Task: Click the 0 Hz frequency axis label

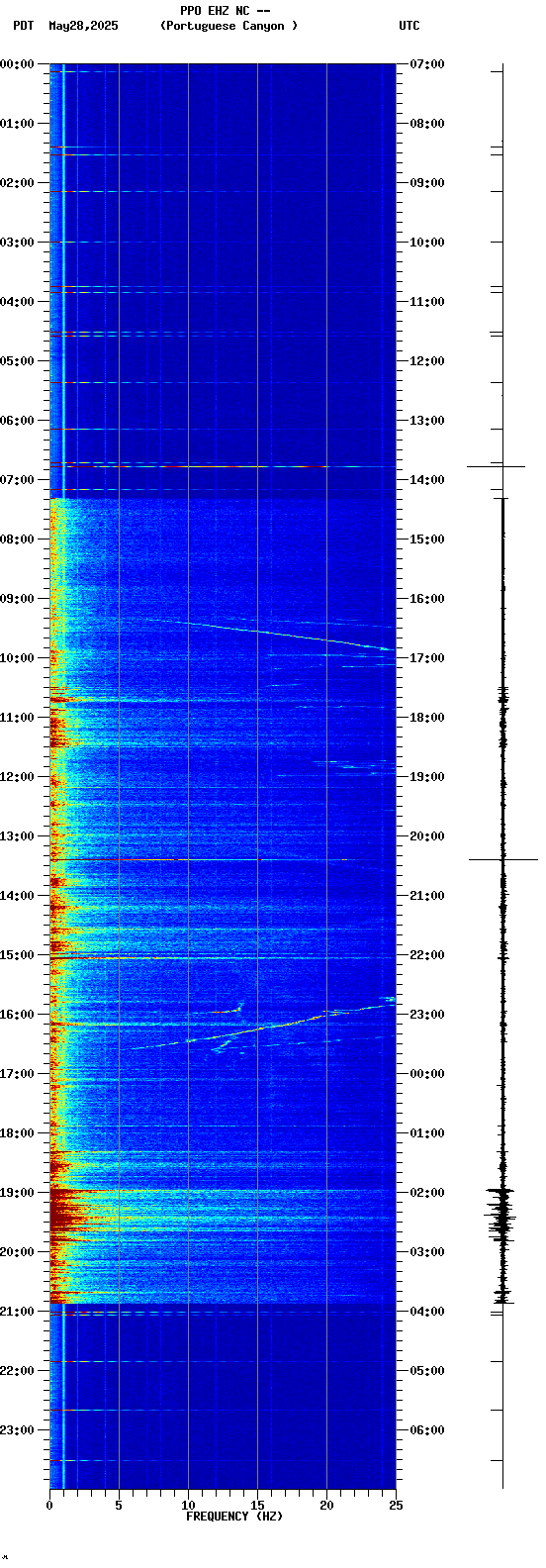Action: pos(49,1506)
